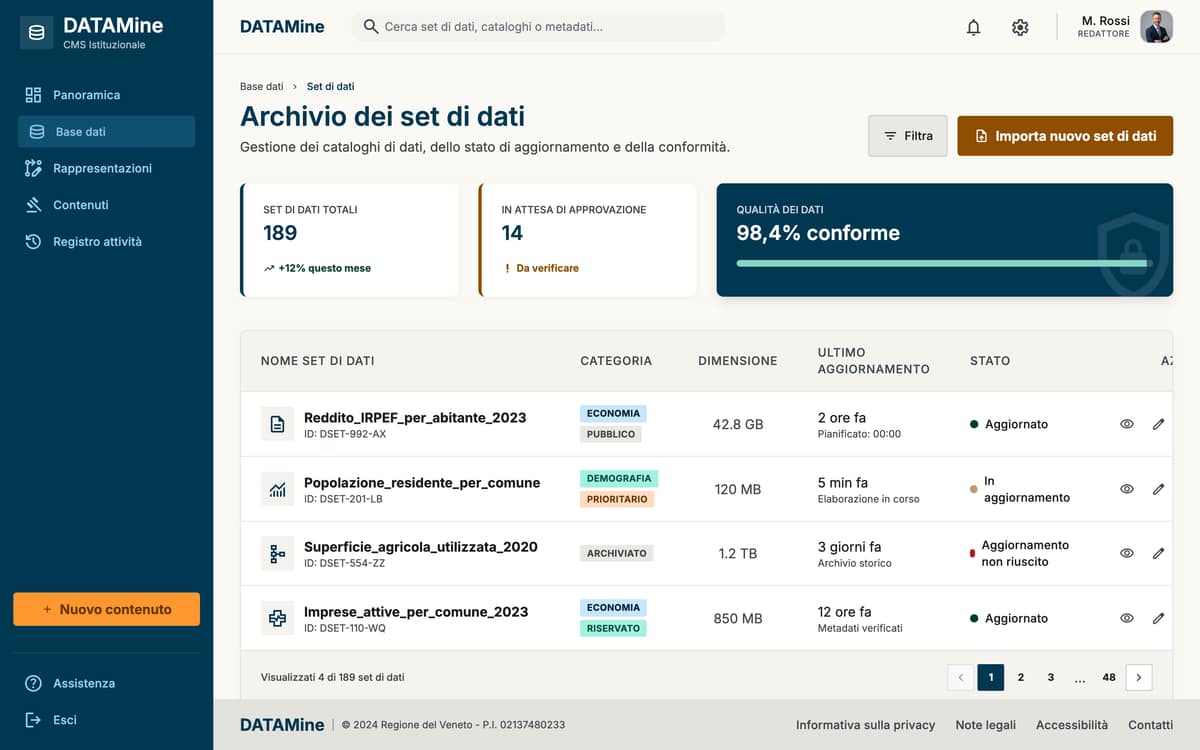This screenshot has width=1200, height=750.
Task: Click the IN ATTESA DI APPROVAZIONE card
Action: 588,240
